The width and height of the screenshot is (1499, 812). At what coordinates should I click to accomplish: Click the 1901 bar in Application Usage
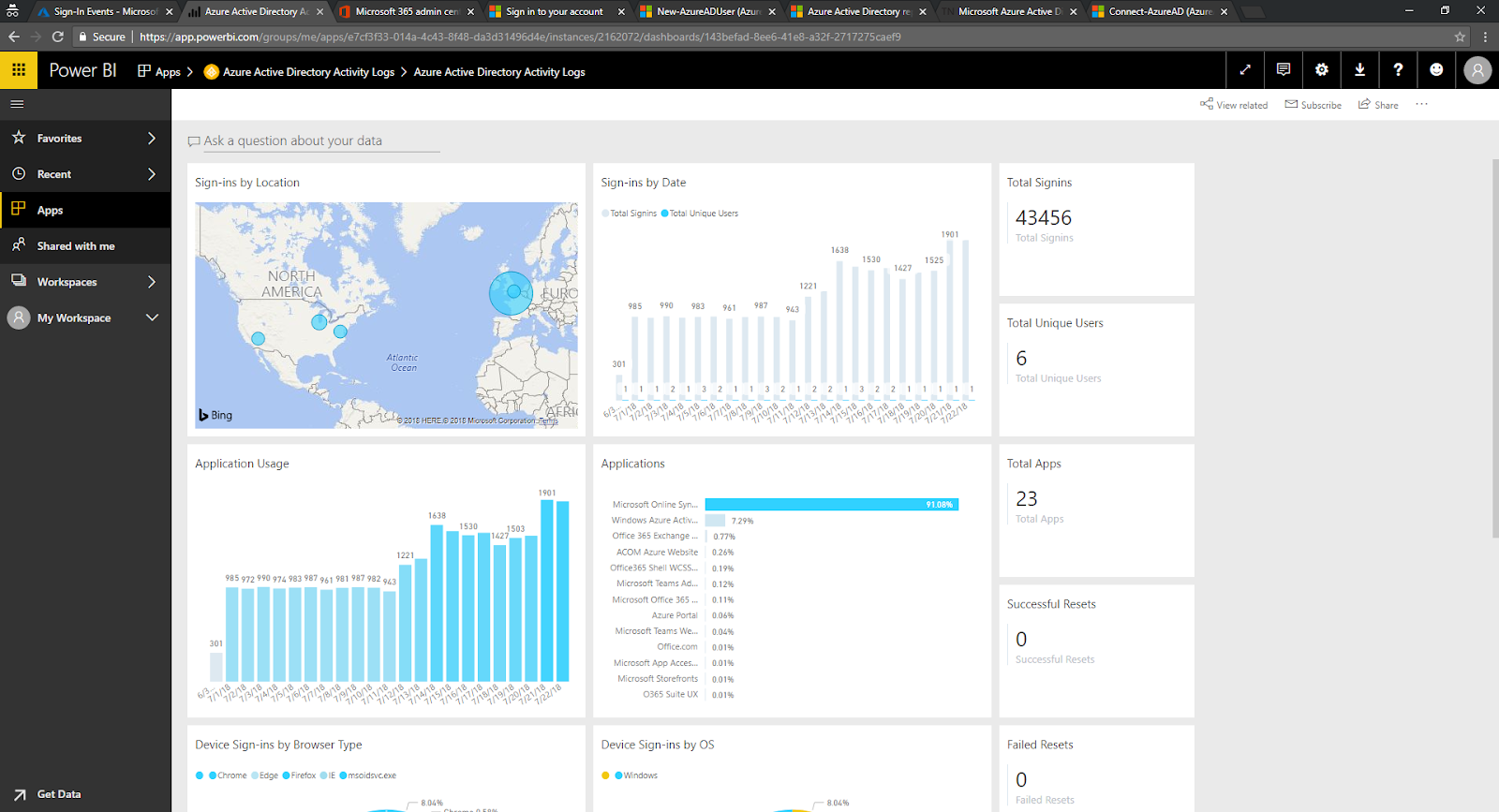pos(547,590)
